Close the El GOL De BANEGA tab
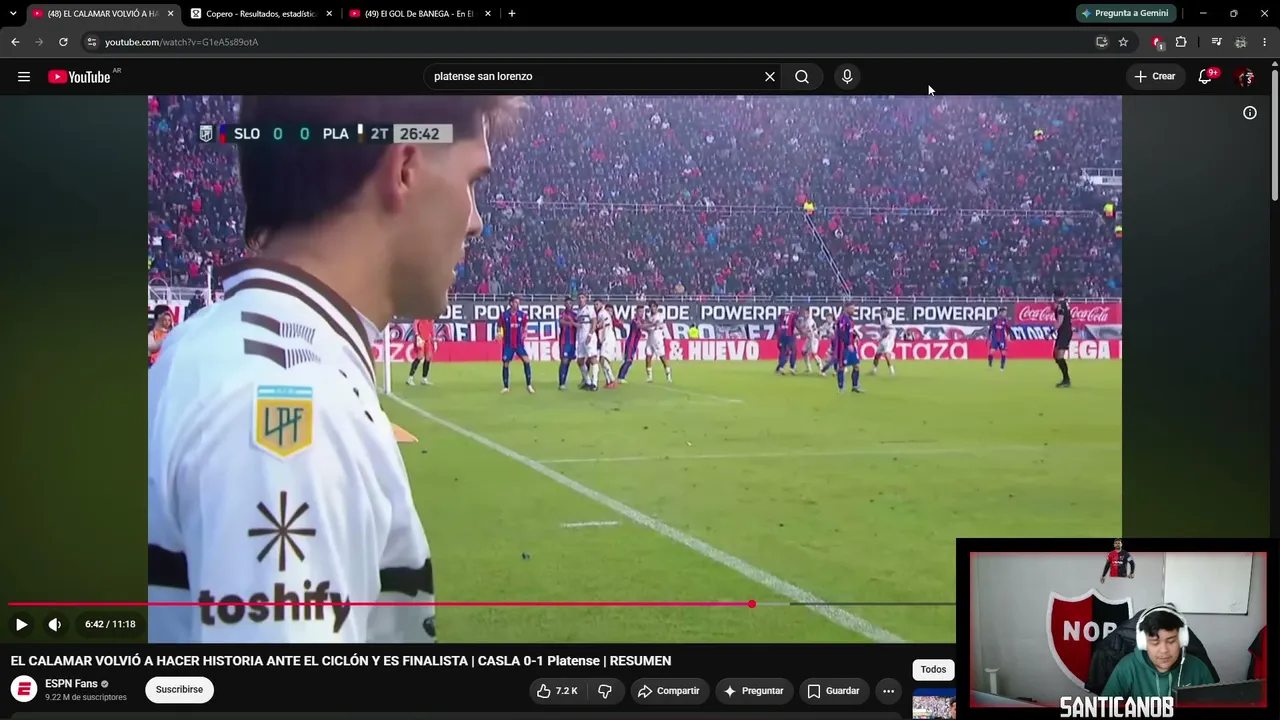1280x720 pixels. (488, 14)
